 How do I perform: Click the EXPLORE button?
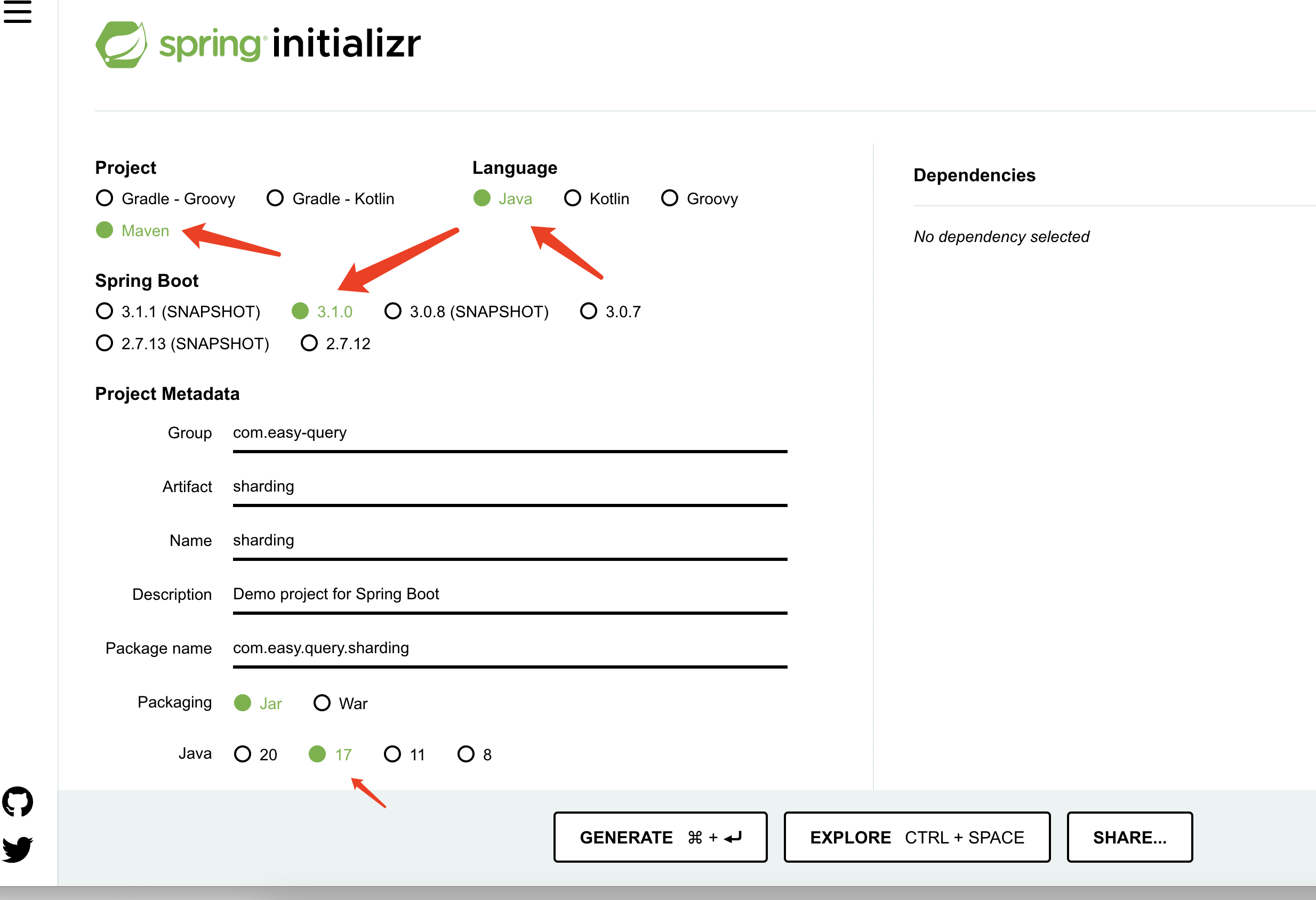916,837
